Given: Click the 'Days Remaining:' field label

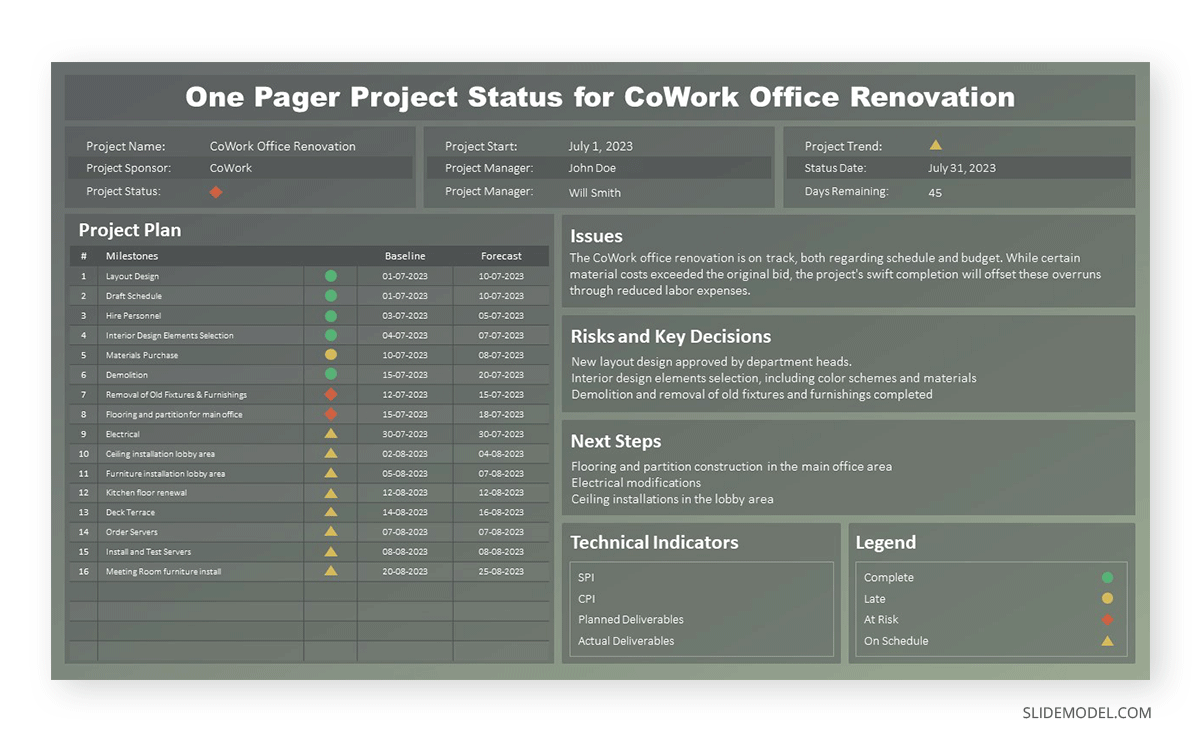Looking at the screenshot, I should click(x=846, y=192).
